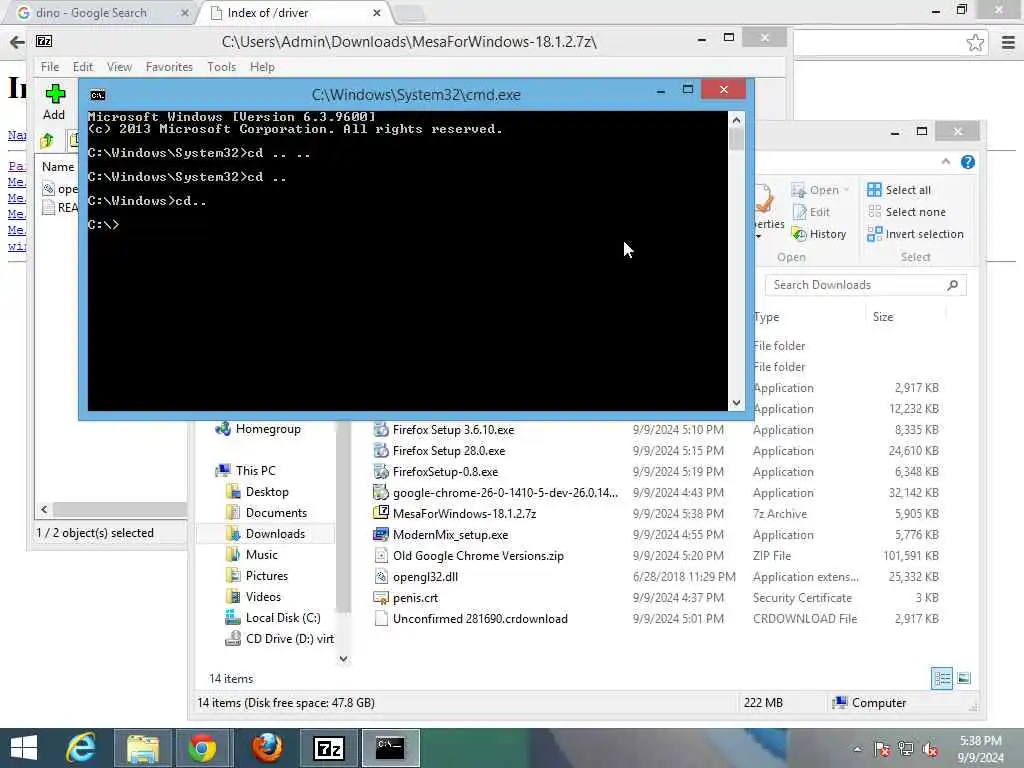Click Invert selection in Explorer ribbon
The width and height of the screenshot is (1024, 768).
point(915,234)
